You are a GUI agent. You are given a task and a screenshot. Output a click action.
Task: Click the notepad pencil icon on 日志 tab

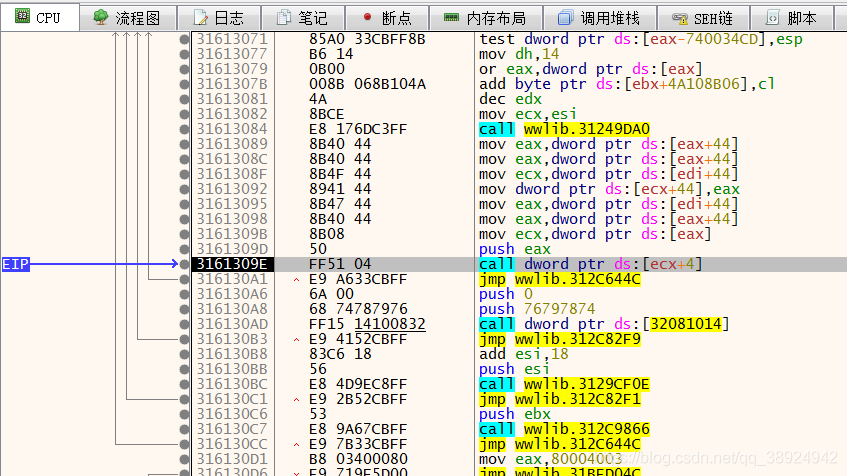[200, 18]
